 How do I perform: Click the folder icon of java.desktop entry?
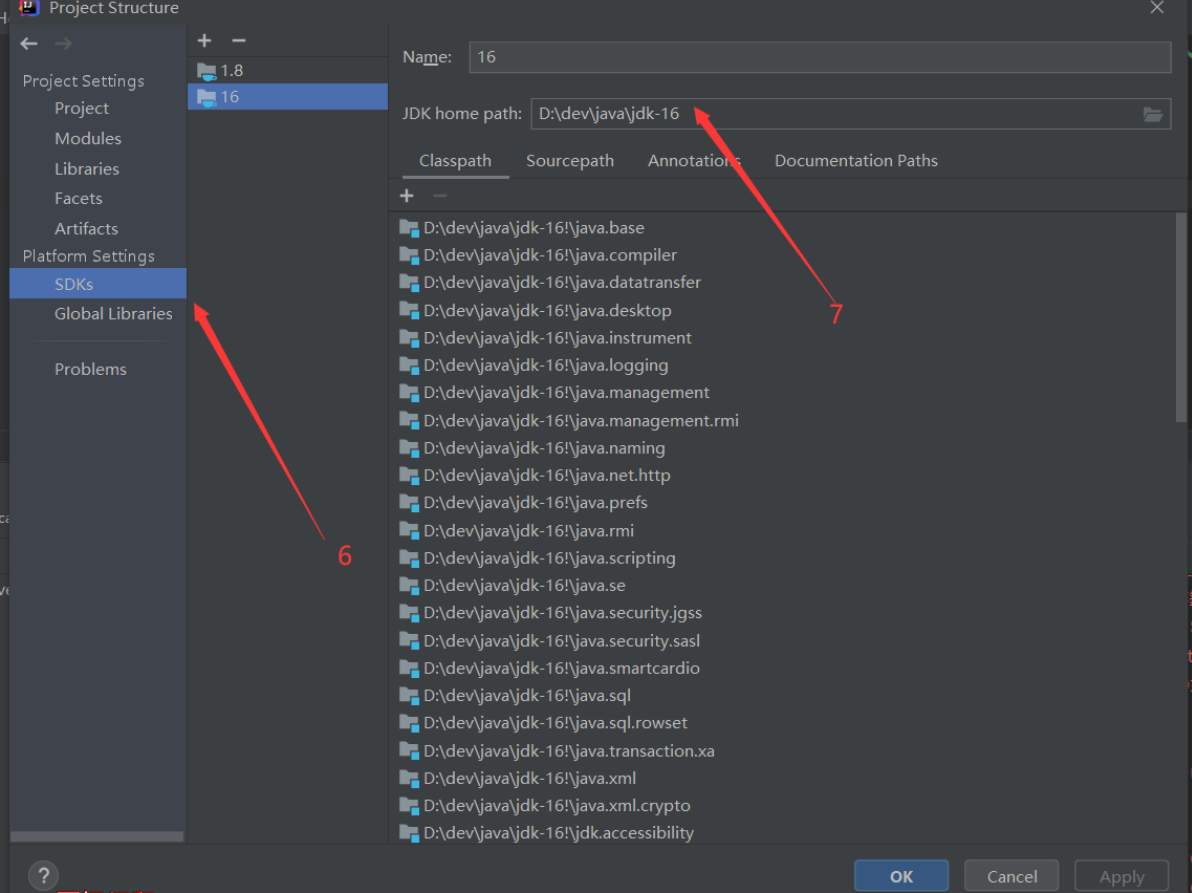click(x=409, y=311)
